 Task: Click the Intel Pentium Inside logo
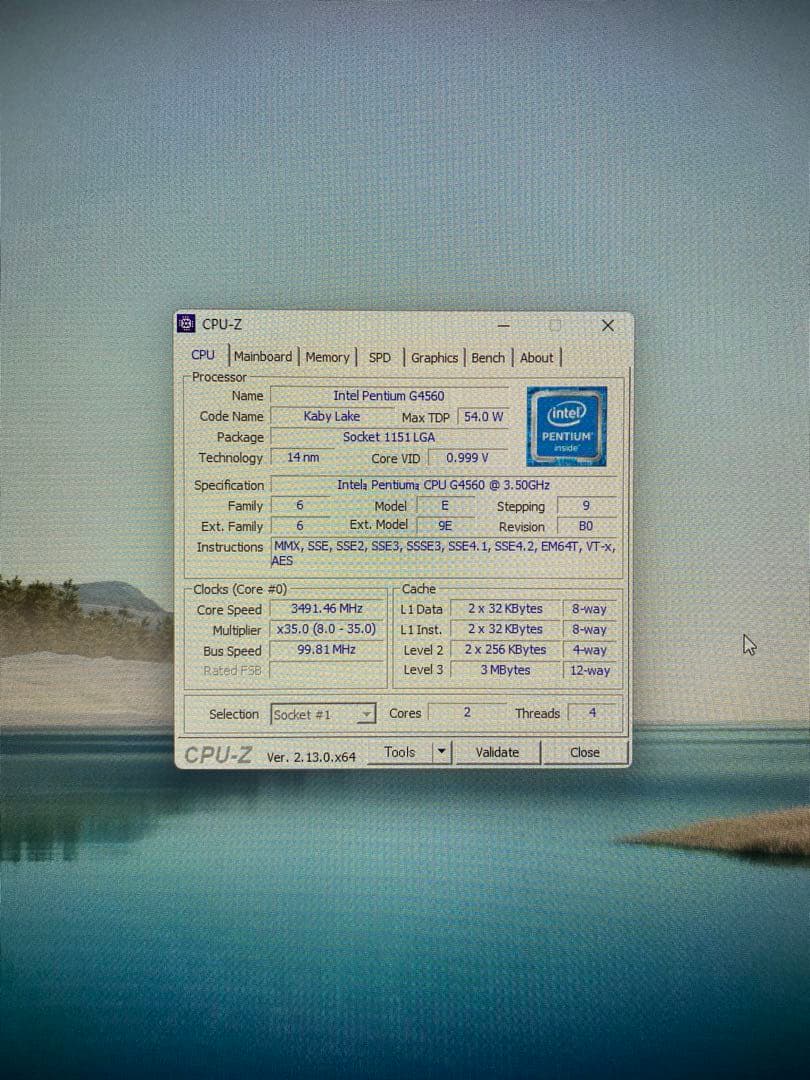566,425
